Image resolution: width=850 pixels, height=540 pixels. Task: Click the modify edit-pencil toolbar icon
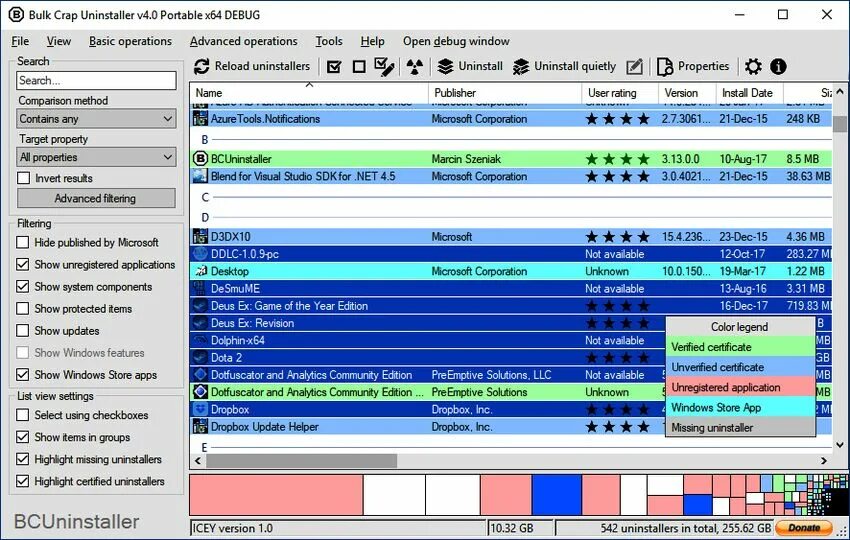click(x=634, y=67)
